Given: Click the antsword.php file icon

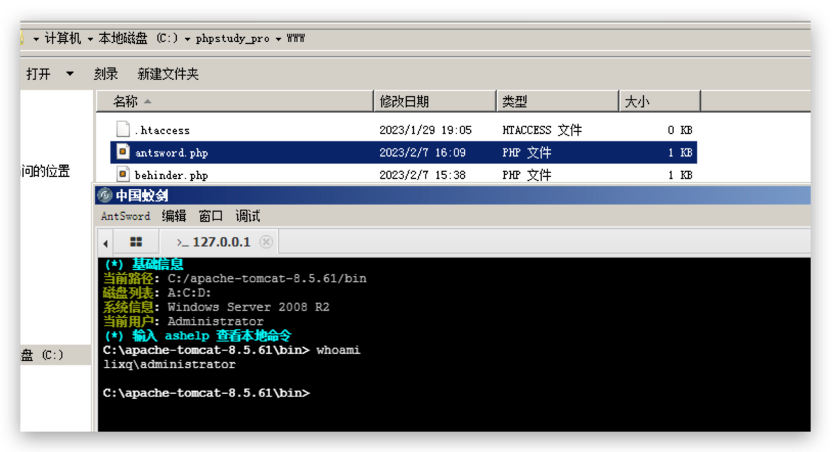Looking at the screenshot, I should 123,152.
